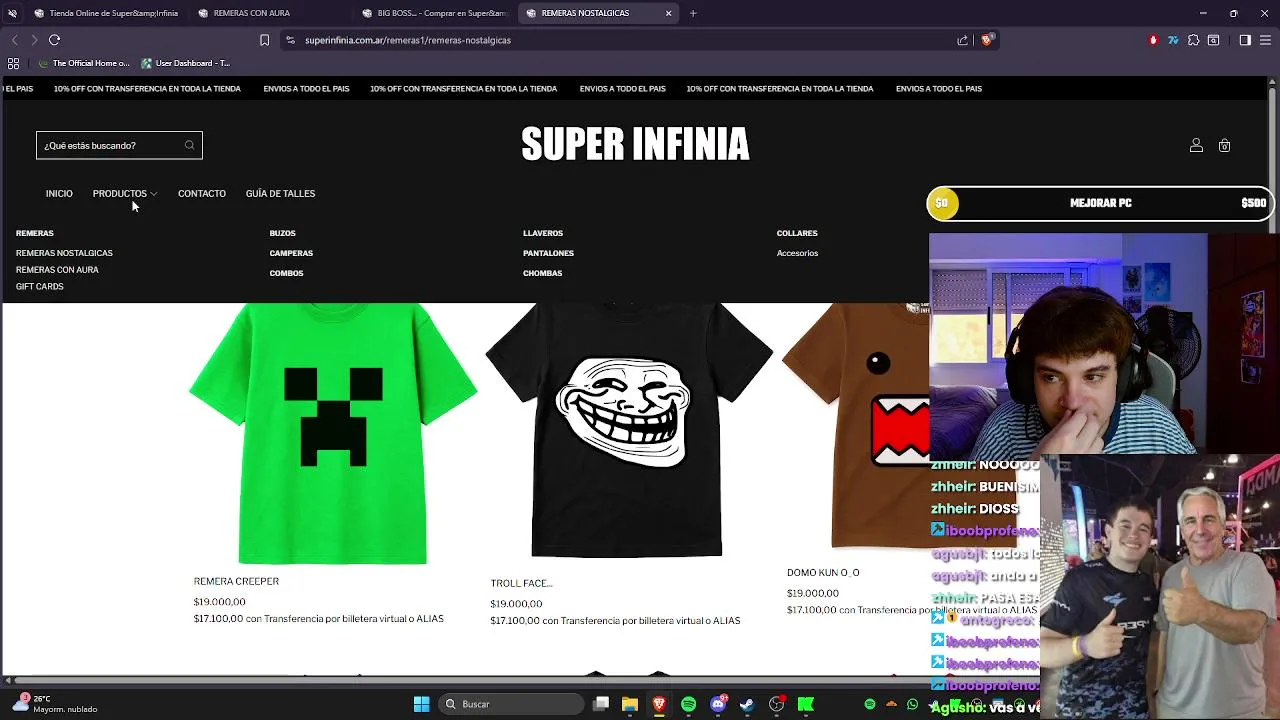Open Accesorios submenu link
Viewport: 1280px width, 720px height.
pyautogui.click(x=797, y=253)
